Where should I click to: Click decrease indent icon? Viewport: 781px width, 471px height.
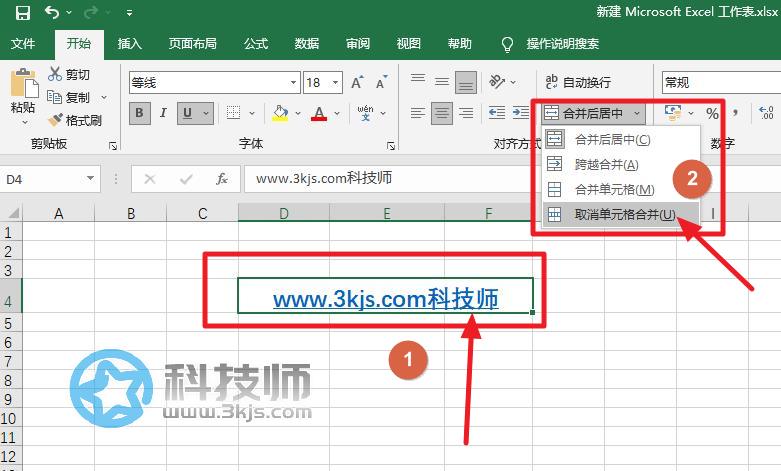coord(497,113)
